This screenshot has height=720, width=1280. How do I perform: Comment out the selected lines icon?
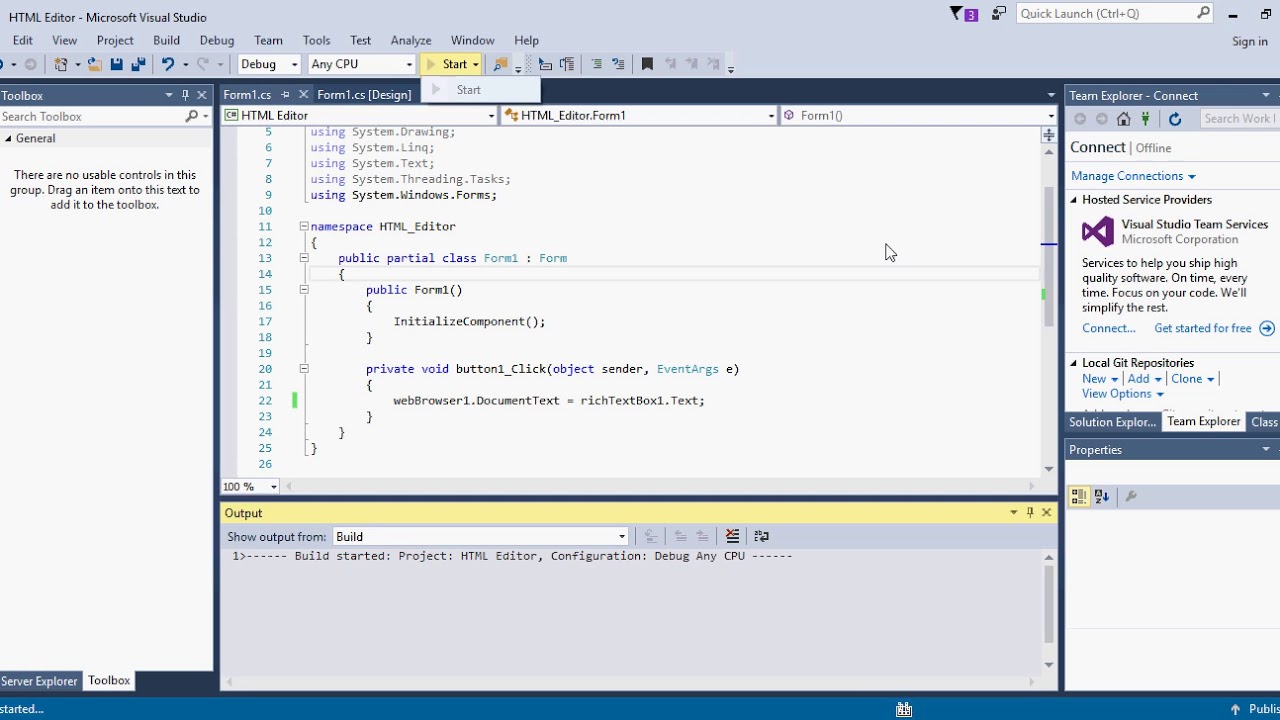coord(597,64)
